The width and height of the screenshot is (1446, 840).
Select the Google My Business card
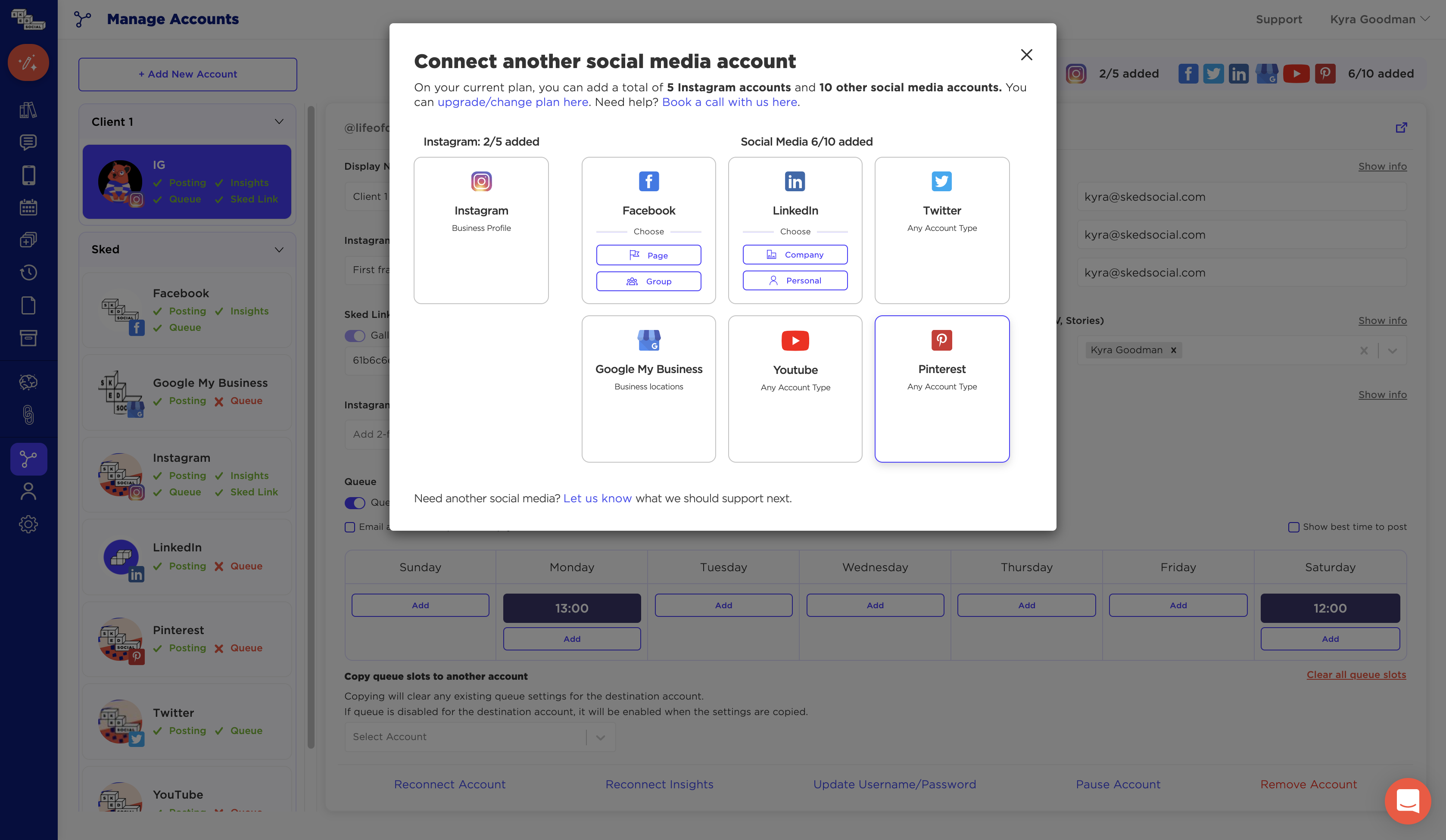648,389
